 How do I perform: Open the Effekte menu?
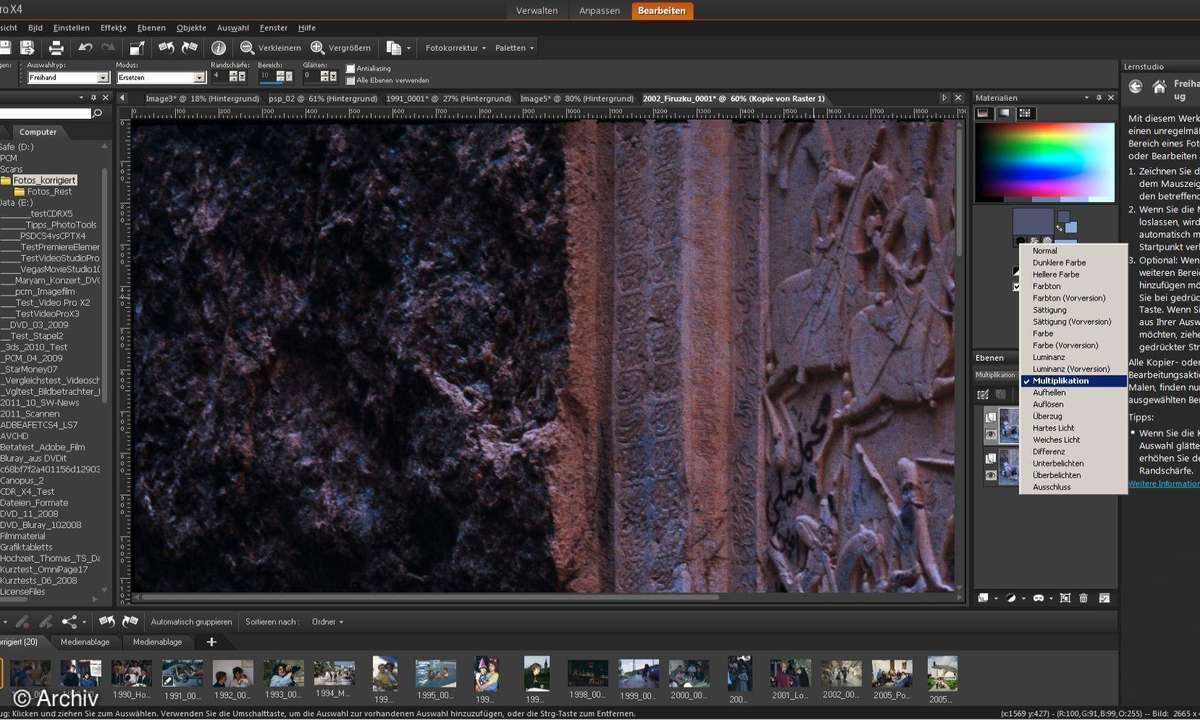113,28
